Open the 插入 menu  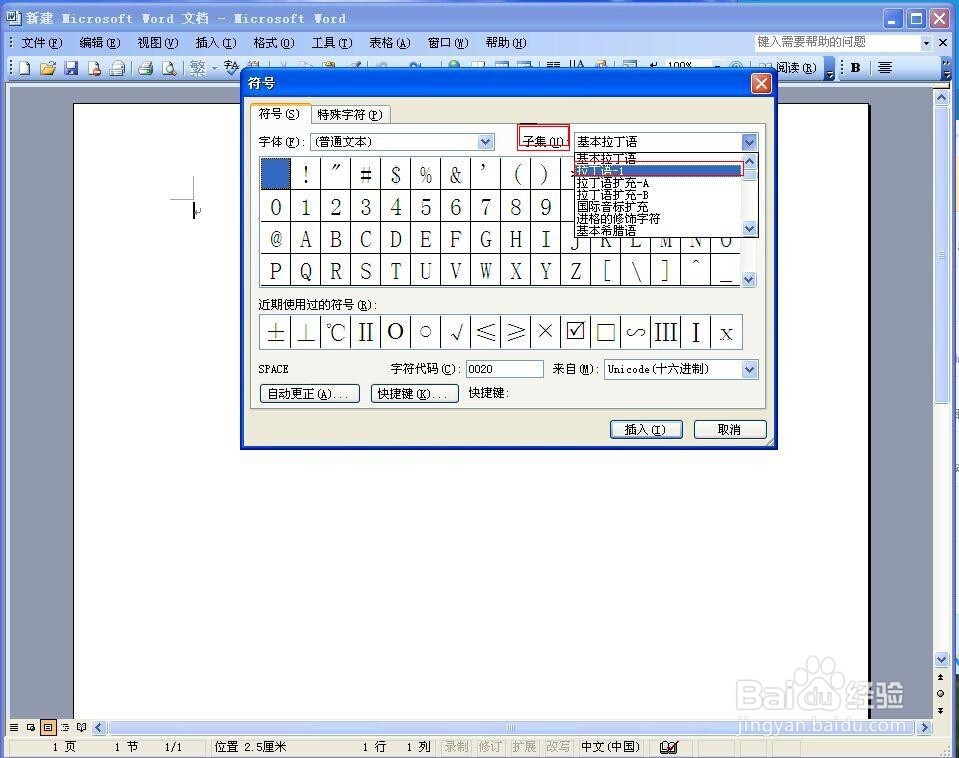click(215, 43)
